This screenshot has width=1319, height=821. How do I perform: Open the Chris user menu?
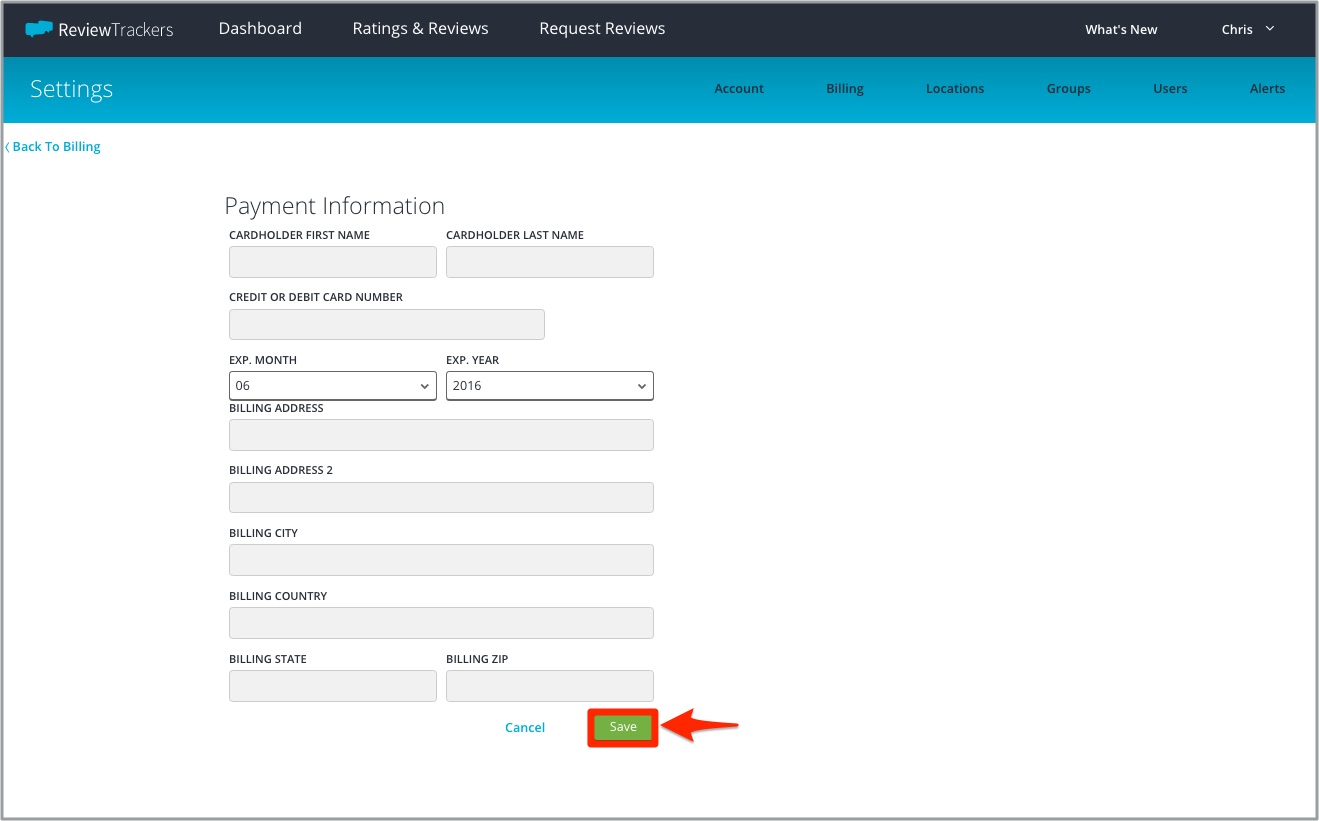1248,29
